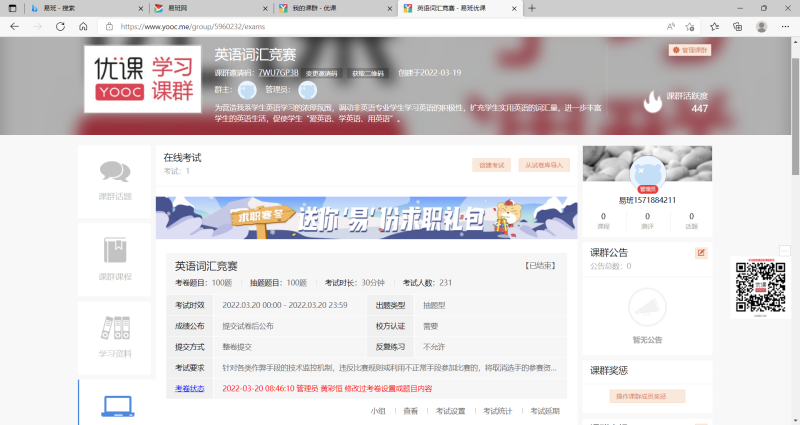Screen dimensions: 800x425
Task: Open the 考试设置 link
Action: (450, 411)
